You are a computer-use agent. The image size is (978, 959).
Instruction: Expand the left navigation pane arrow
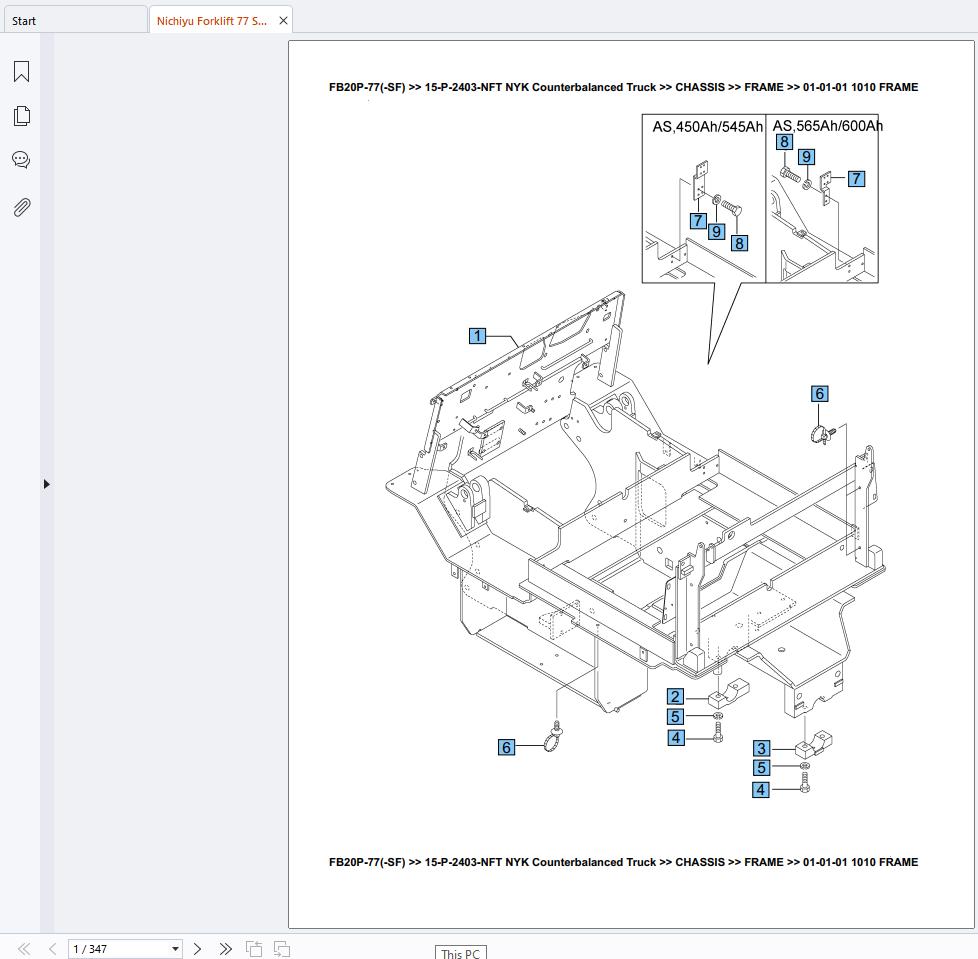tap(46, 484)
